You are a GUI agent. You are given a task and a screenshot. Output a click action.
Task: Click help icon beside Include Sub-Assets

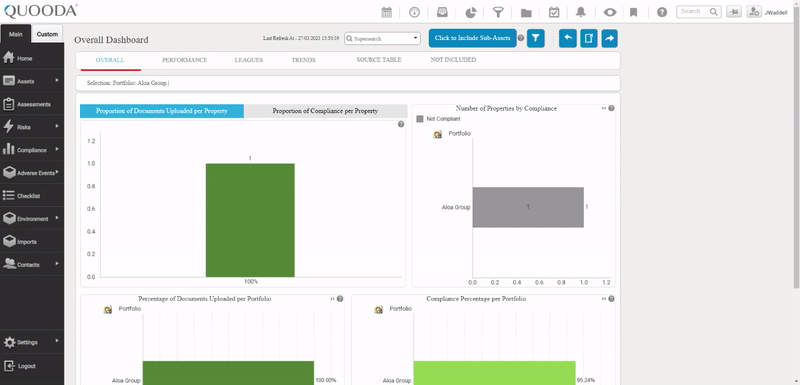(x=521, y=38)
